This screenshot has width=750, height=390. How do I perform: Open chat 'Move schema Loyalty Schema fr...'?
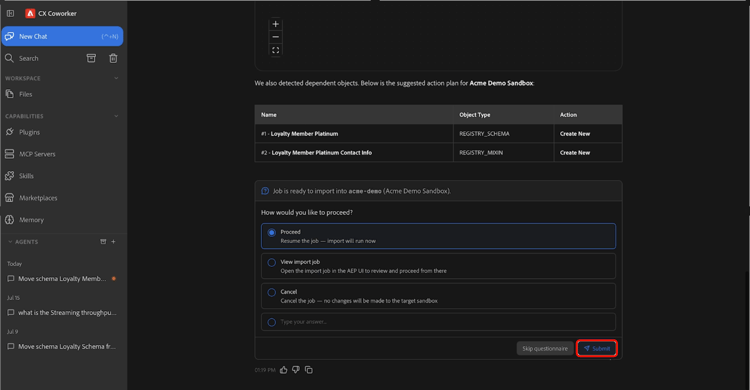tap(62, 346)
